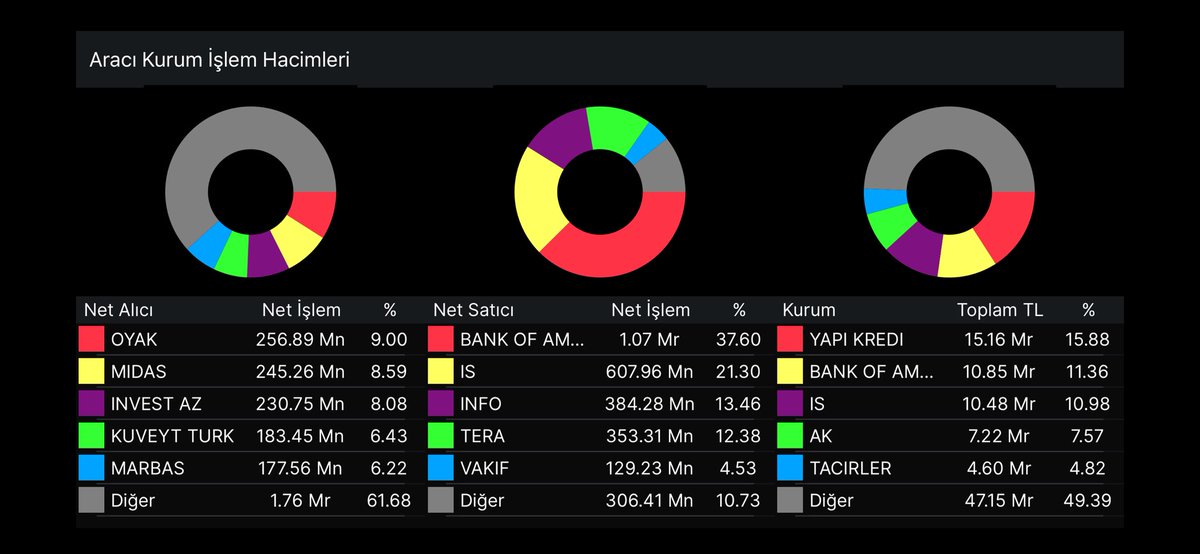
Task: Click the yellow swatch beside MIDAS
Action: pos(92,372)
